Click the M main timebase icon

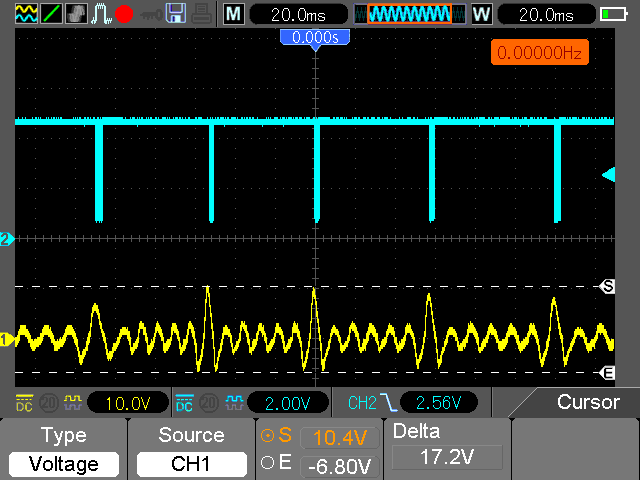233,14
